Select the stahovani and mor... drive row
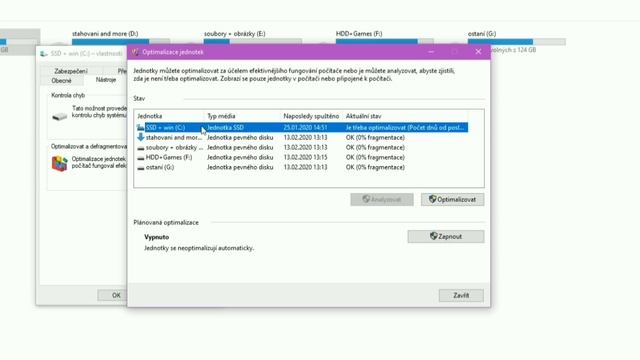The width and height of the screenshot is (640, 360). (x=302, y=138)
